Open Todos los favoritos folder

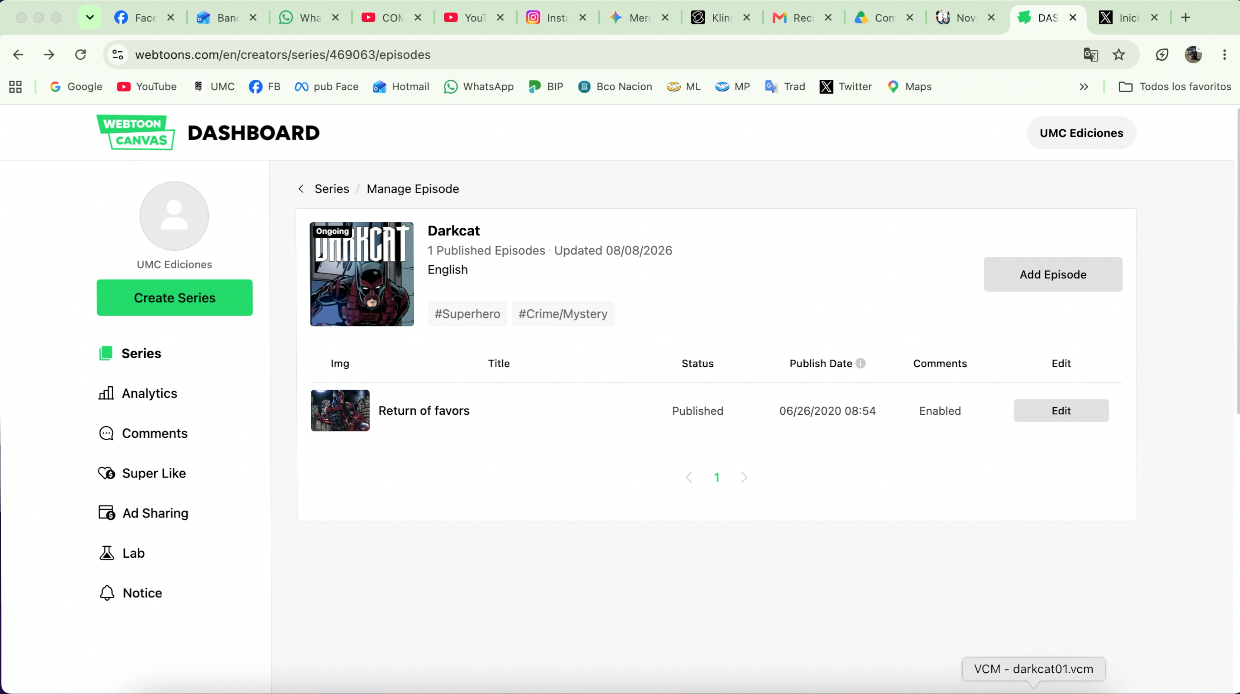point(1175,87)
